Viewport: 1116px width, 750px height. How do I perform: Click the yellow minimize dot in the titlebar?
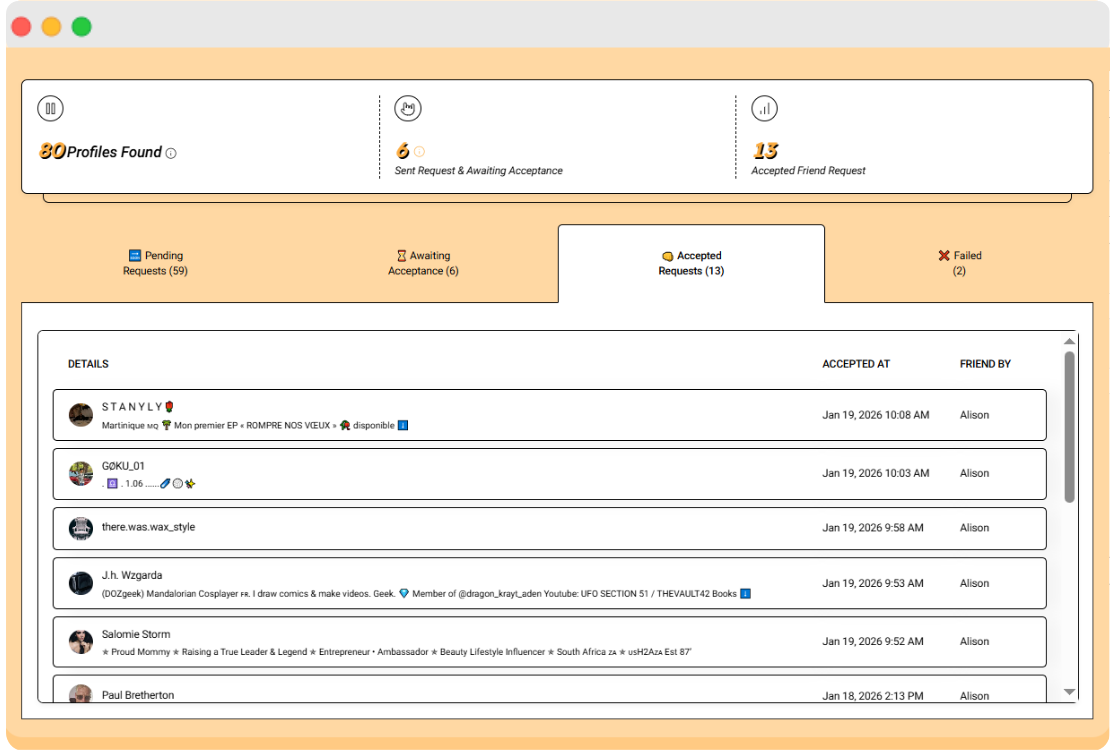[52, 27]
